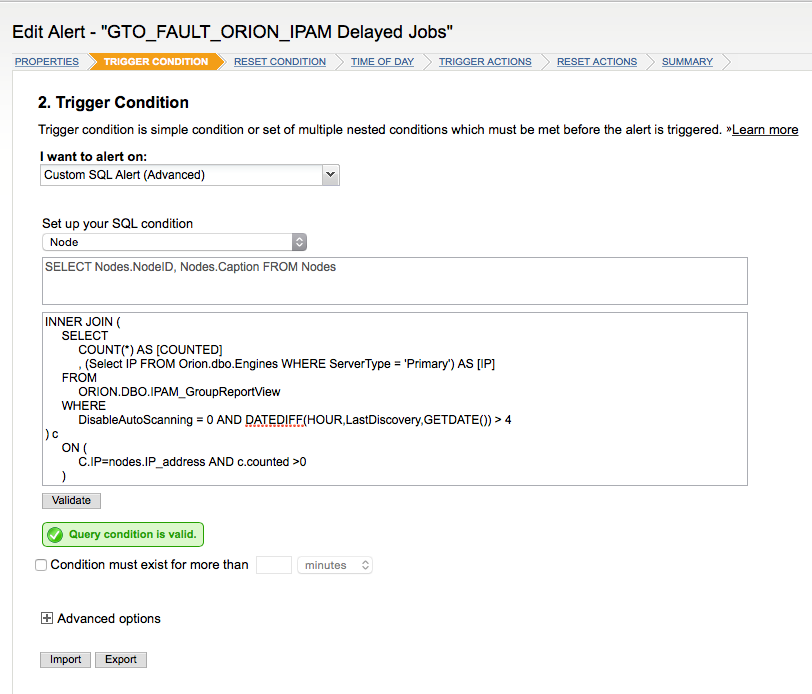
Task: Click the Import button
Action: (x=65, y=659)
